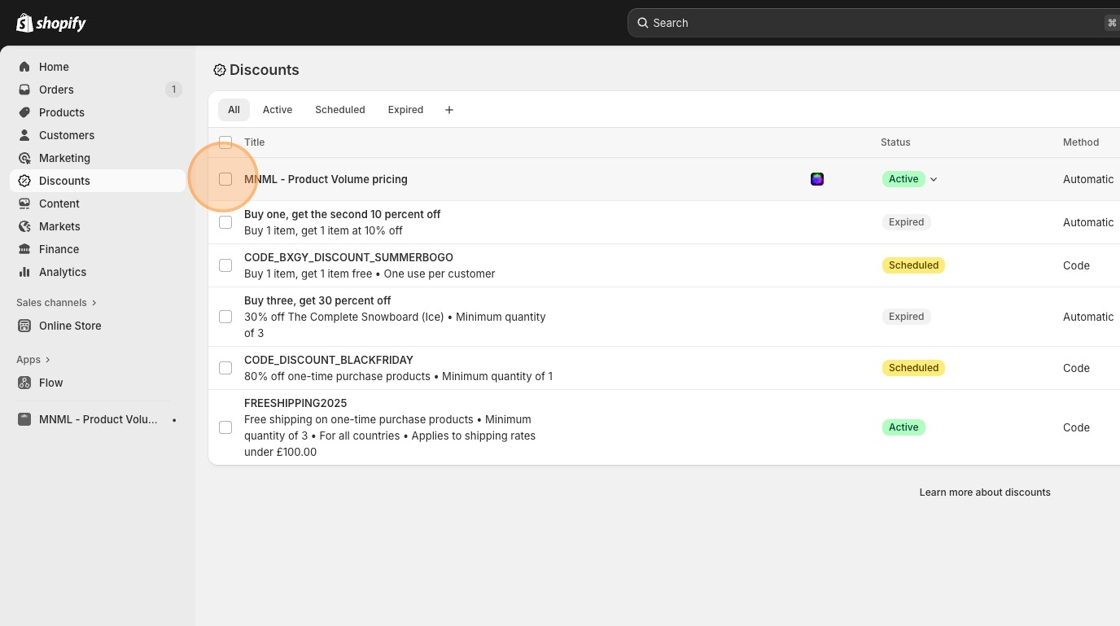This screenshot has height=626, width=1120.
Task: Open Learn more about discounts link
Action: [x=984, y=492]
